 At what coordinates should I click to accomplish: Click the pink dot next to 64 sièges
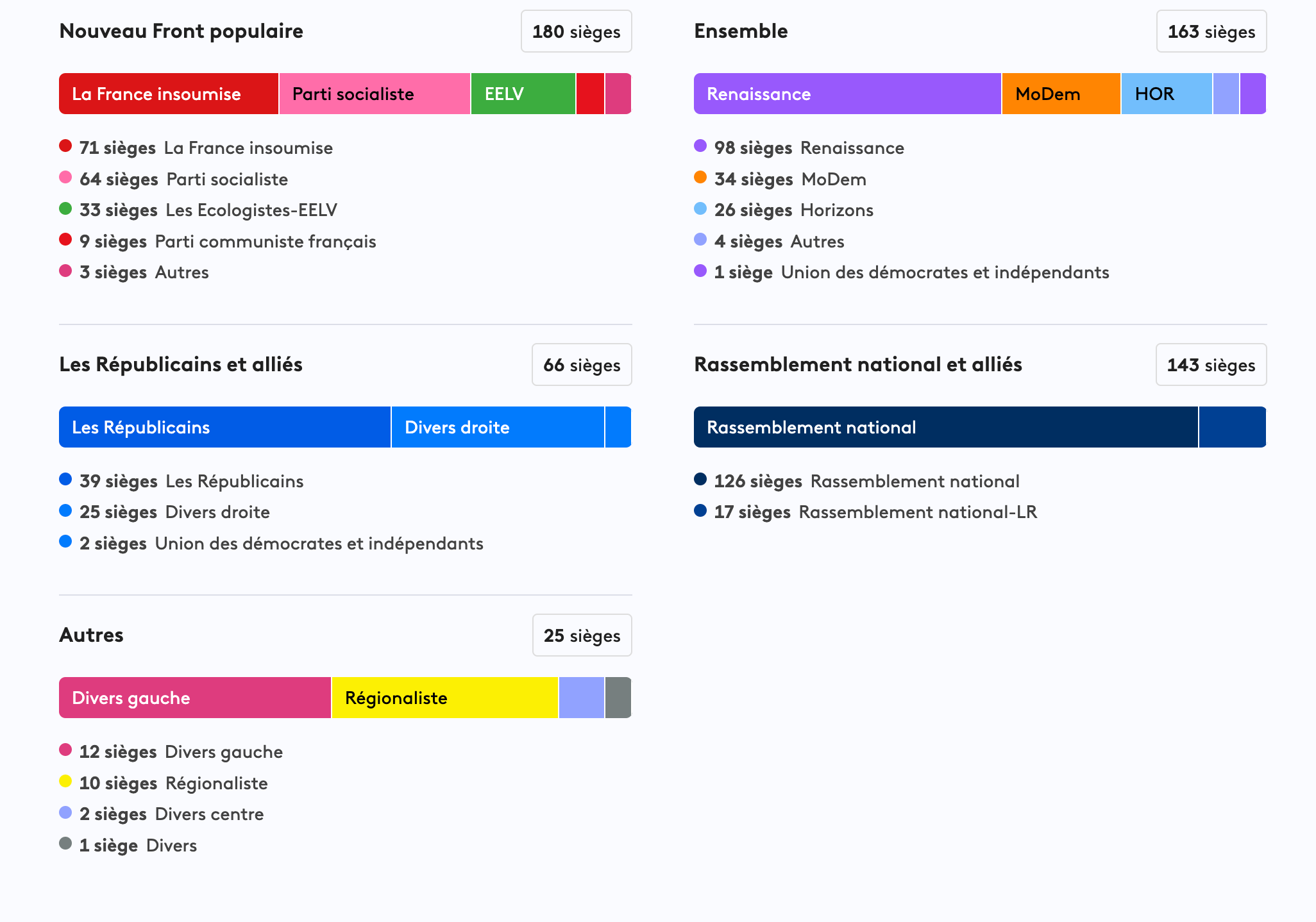tap(65, 177)
